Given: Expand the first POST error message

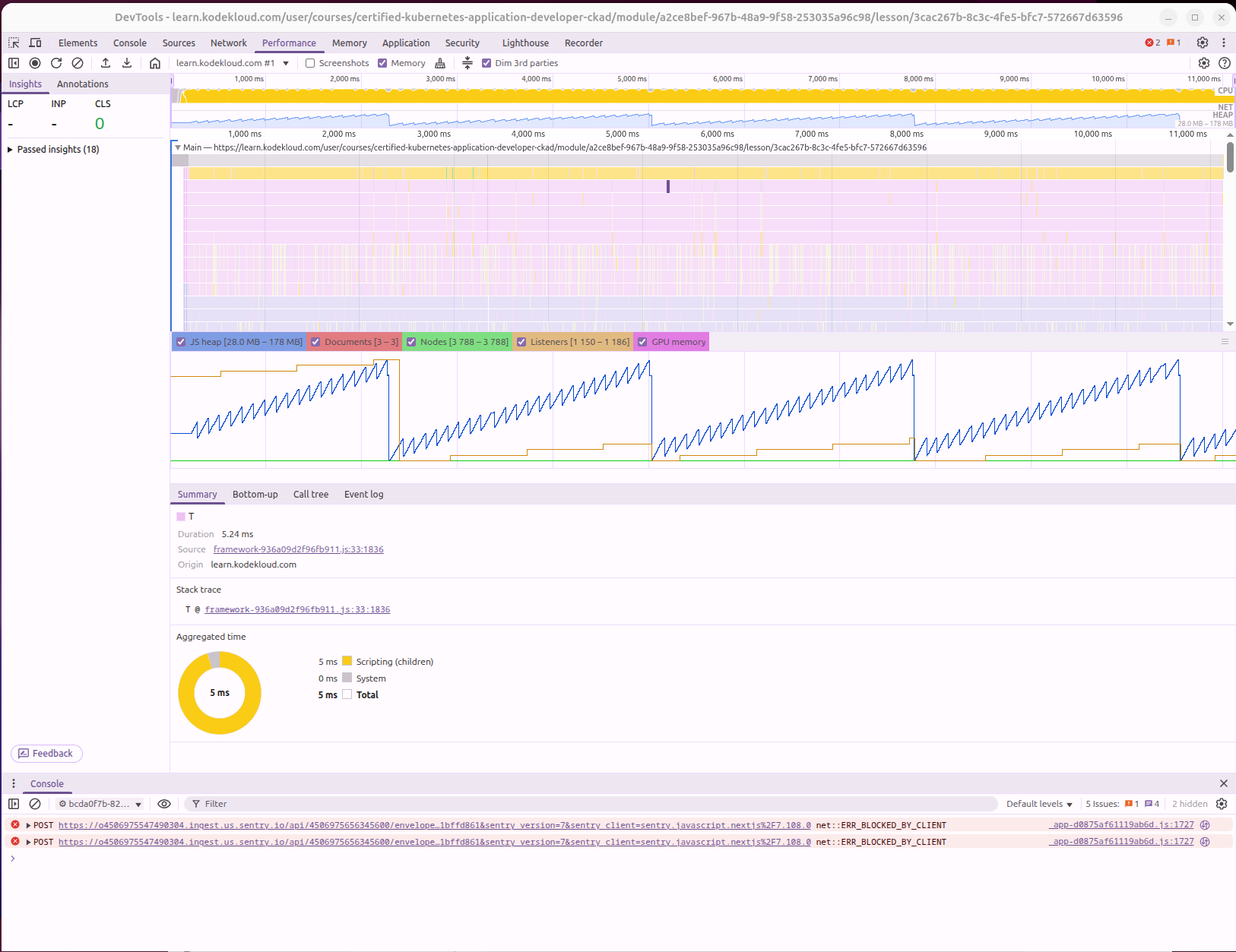Looking at the screenshot, I should 28,825.
